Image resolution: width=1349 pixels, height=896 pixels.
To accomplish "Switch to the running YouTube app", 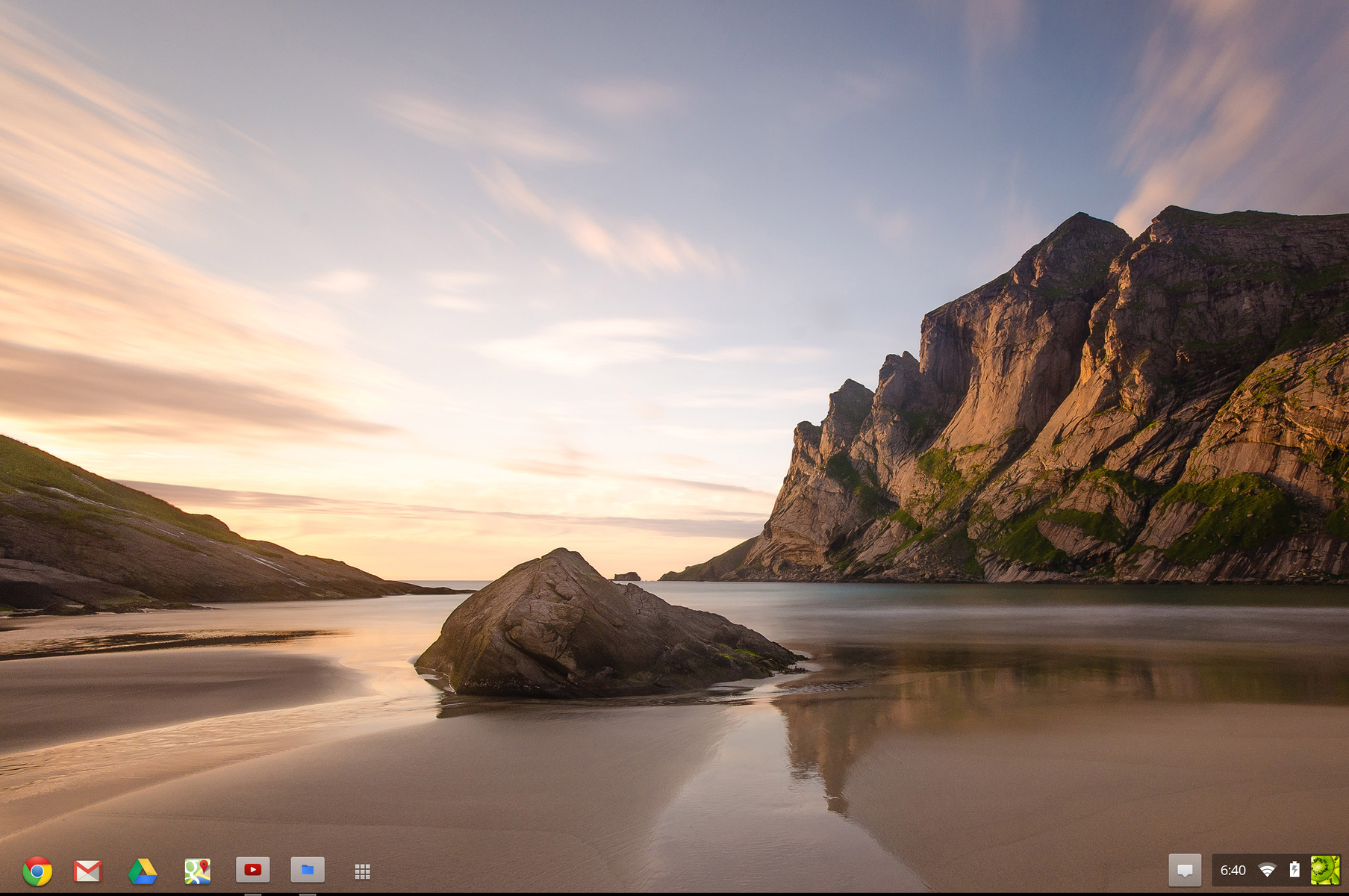I will [253, 870].
